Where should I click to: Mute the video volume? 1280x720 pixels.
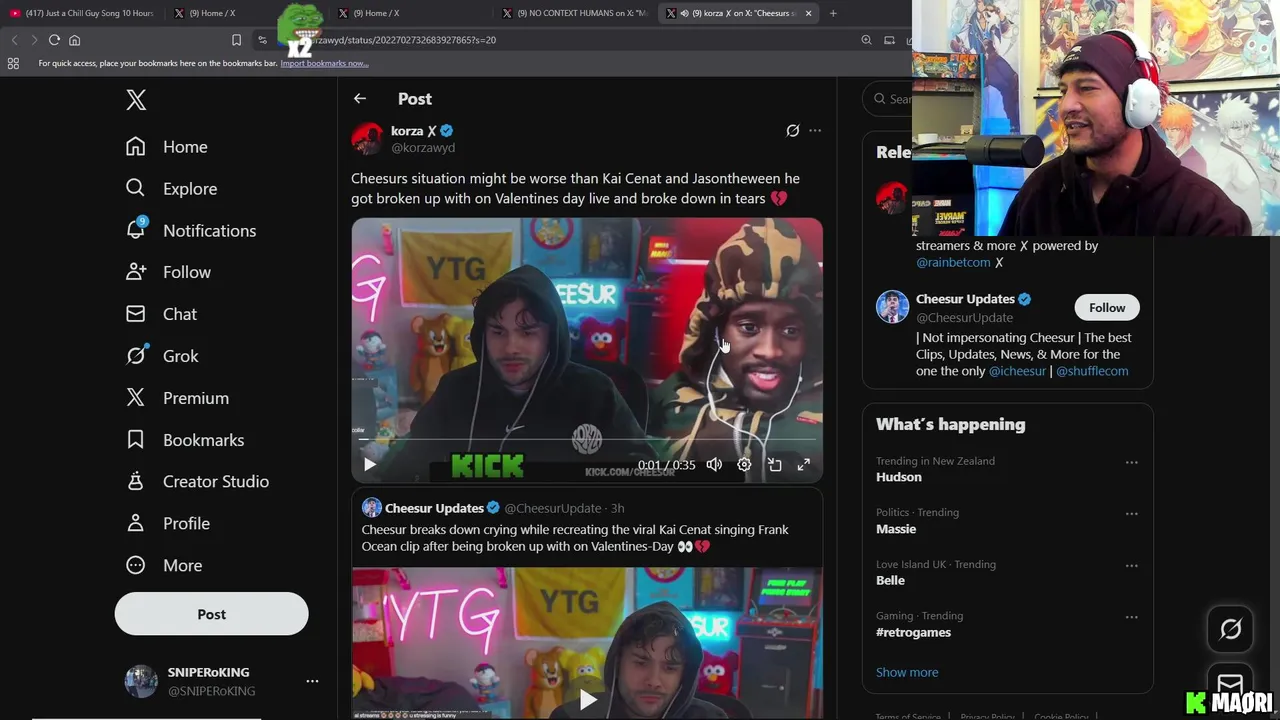pos(714,465)
